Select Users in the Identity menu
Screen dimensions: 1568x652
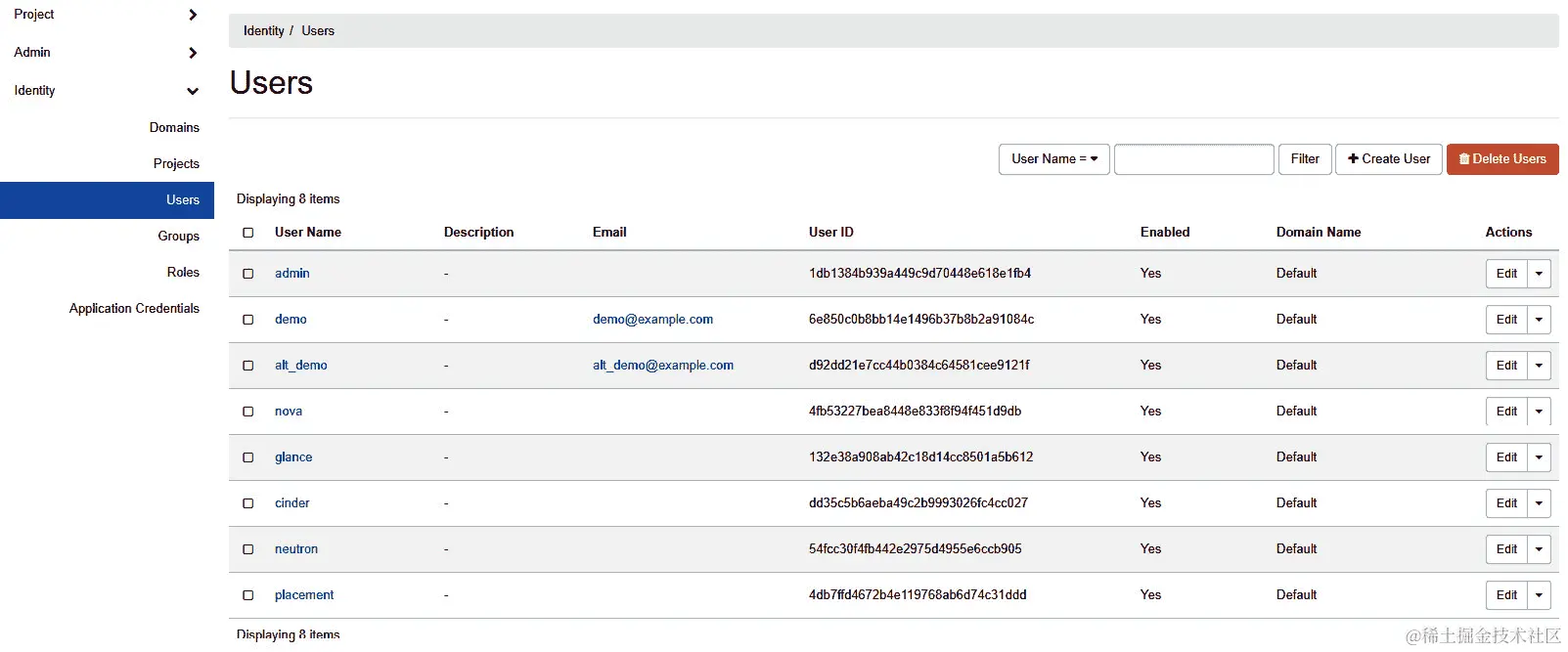click(x=107, y=199)
